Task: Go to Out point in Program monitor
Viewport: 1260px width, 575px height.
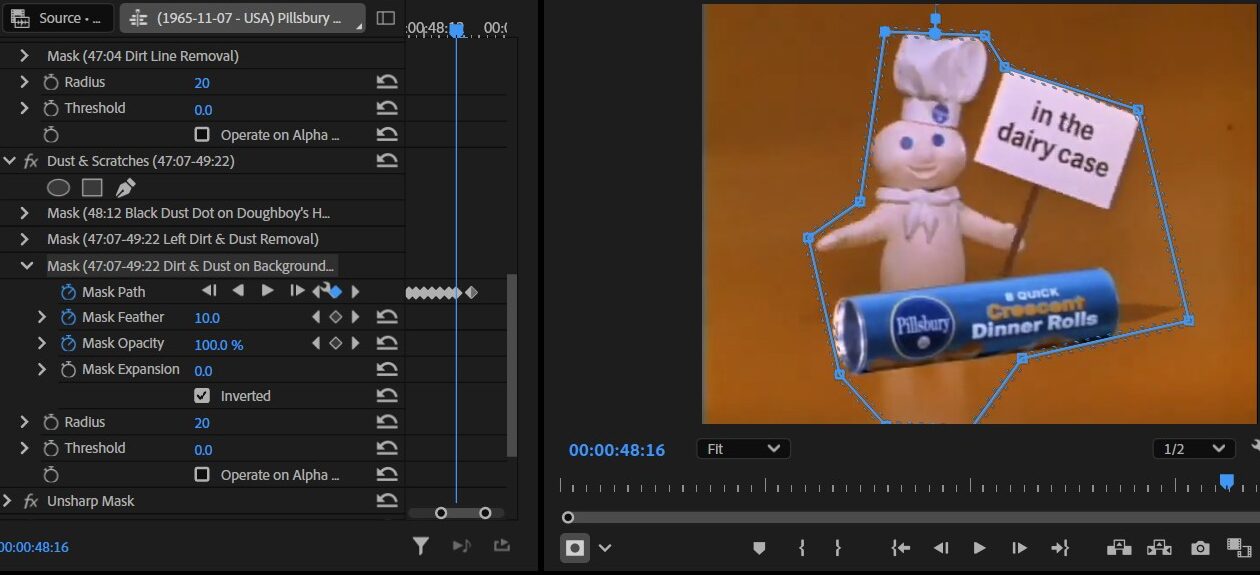Action: pyautogui.click(x=1059, y=548)
